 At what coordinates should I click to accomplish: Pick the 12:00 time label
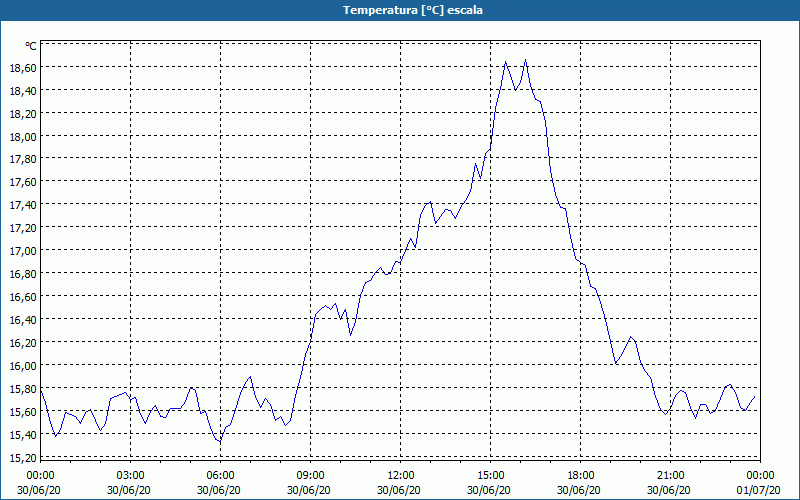click(x=400, y=476)
